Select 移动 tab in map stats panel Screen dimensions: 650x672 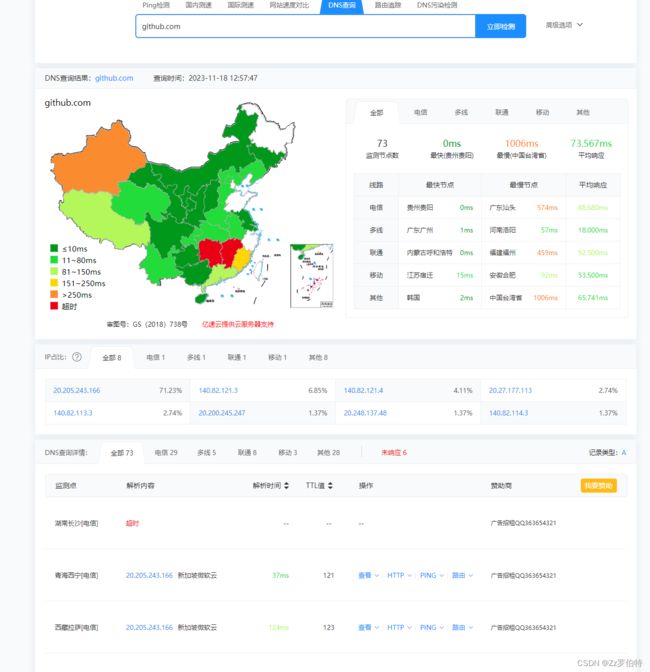(x=542, y=112)
